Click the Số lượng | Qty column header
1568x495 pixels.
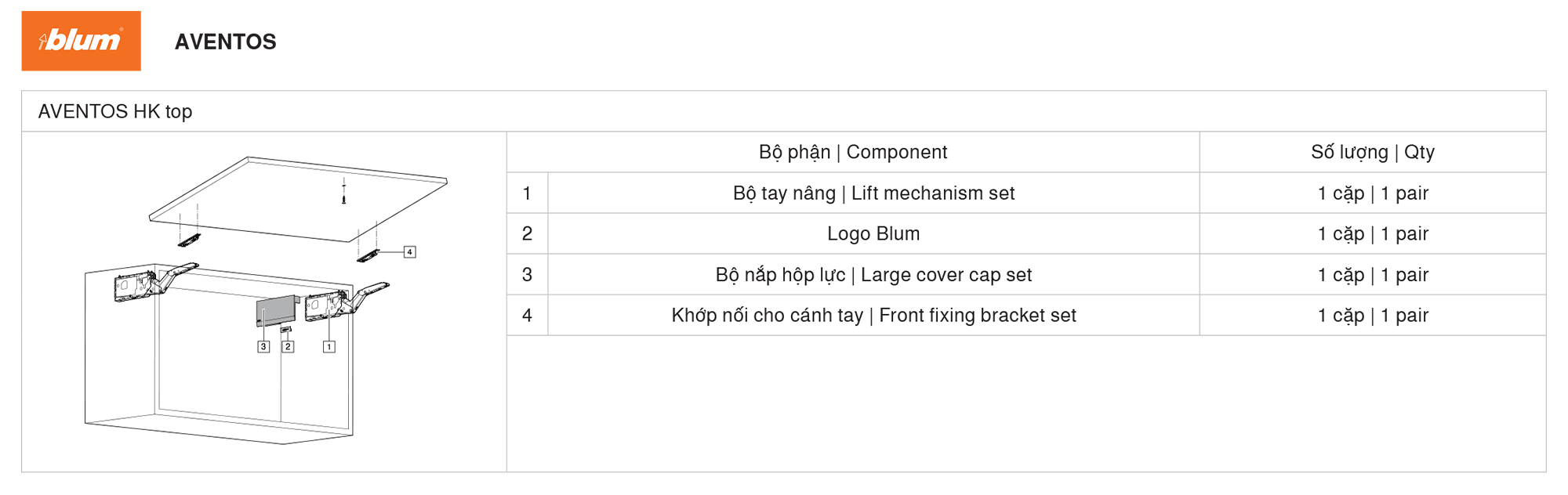1373,152
